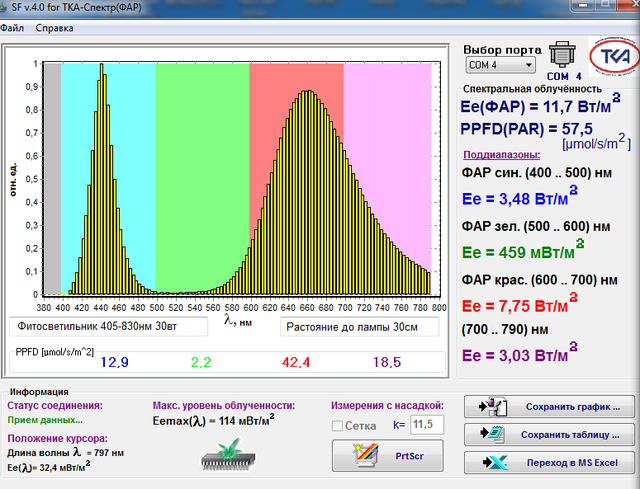Click the blue PPFD value 12,9
The height and width of the screenshot is (489, 640).
(x=114, y=362)
